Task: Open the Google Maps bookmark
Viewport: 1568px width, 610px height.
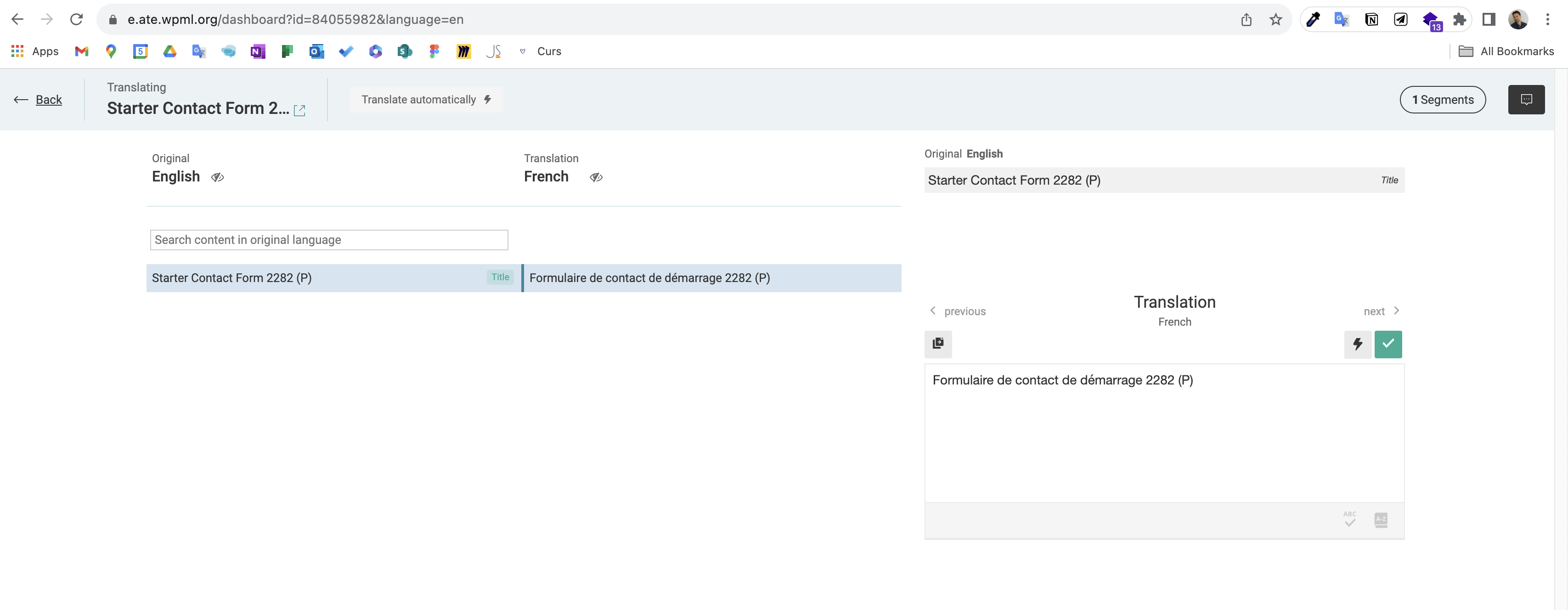Action: click(111, 51)
